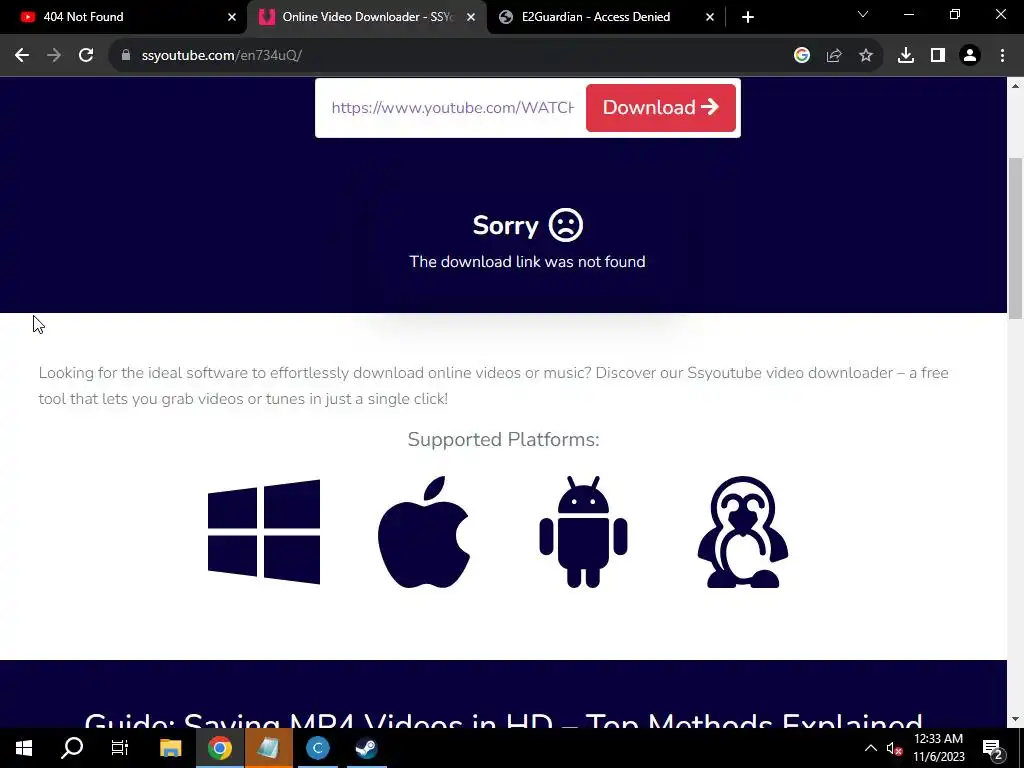Screen dimensions: 1024x768
Task: Close the E2Guardian tab
Action: pyautogui.click(x=710, y=17)
